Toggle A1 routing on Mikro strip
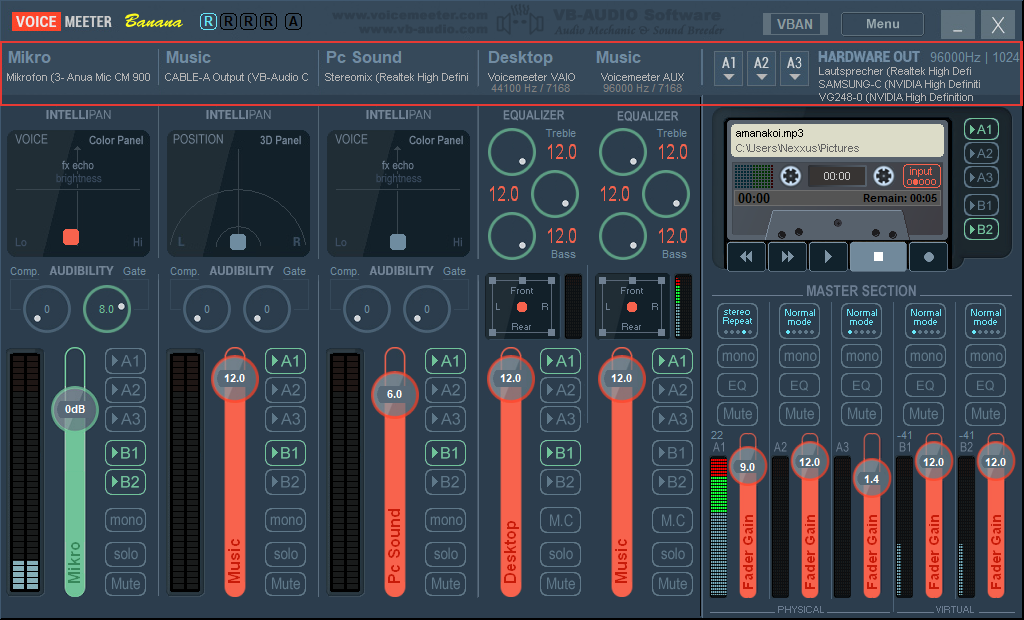This screenshot has height=620, width=1024. [125, 361]
